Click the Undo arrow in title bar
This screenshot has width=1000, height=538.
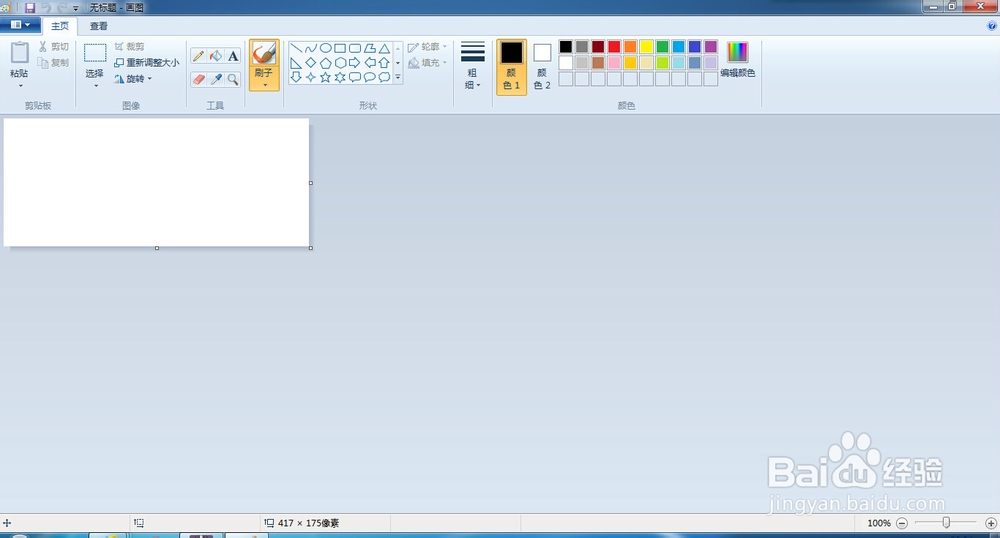click(46, 8)
